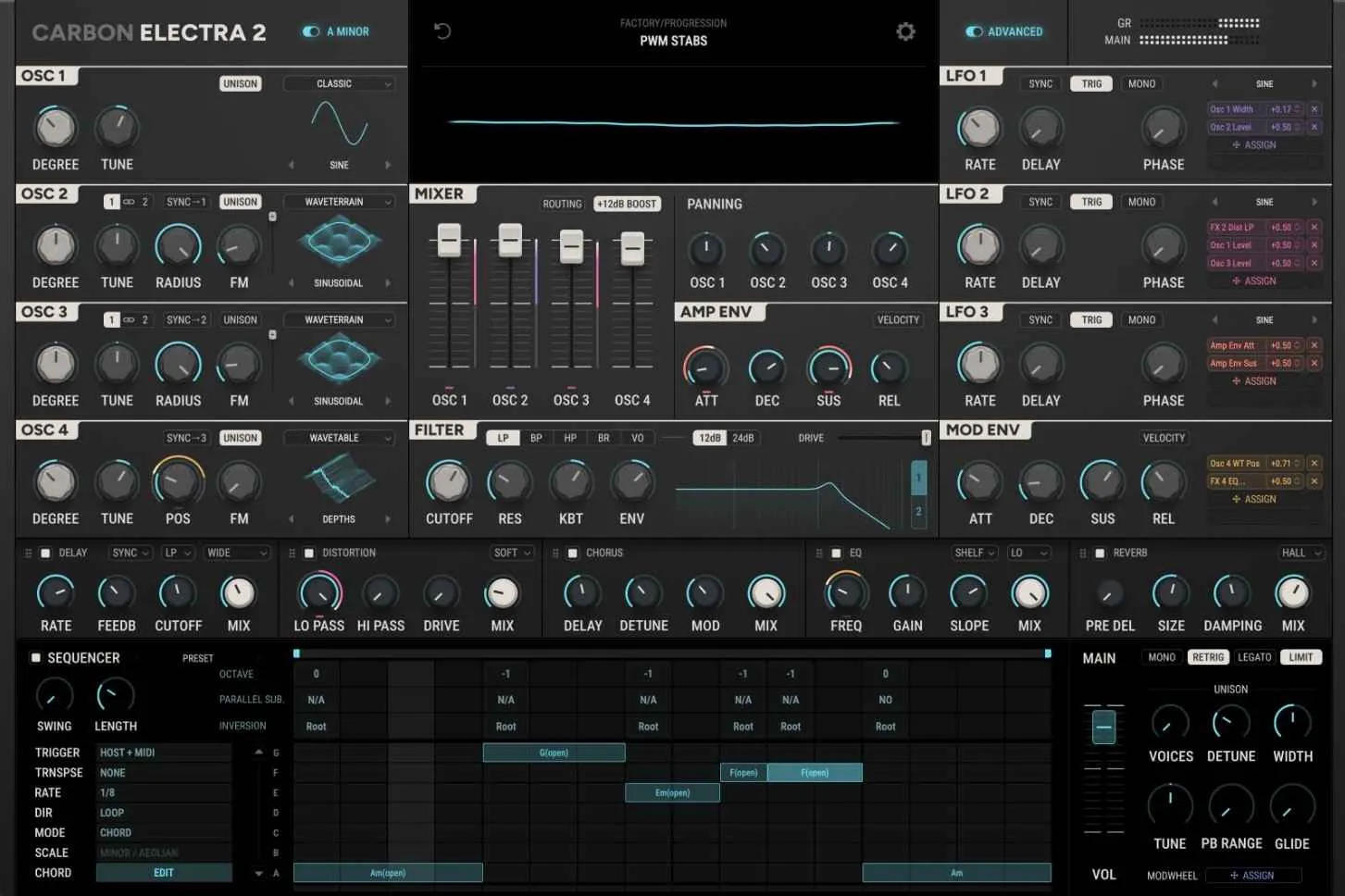Click the unison VOICES knob
The width and height of the screenshot is (1345, 896).
(1170, 722)
